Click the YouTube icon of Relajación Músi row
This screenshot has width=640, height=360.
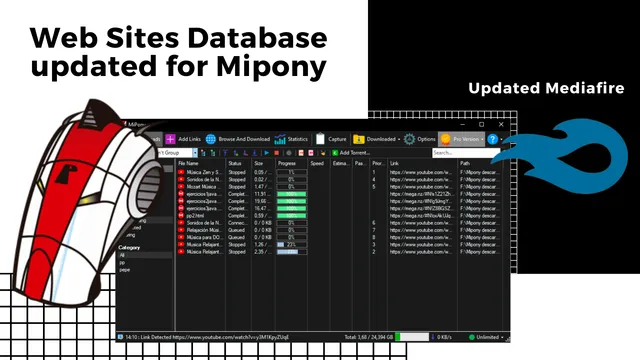click(181, 230)
